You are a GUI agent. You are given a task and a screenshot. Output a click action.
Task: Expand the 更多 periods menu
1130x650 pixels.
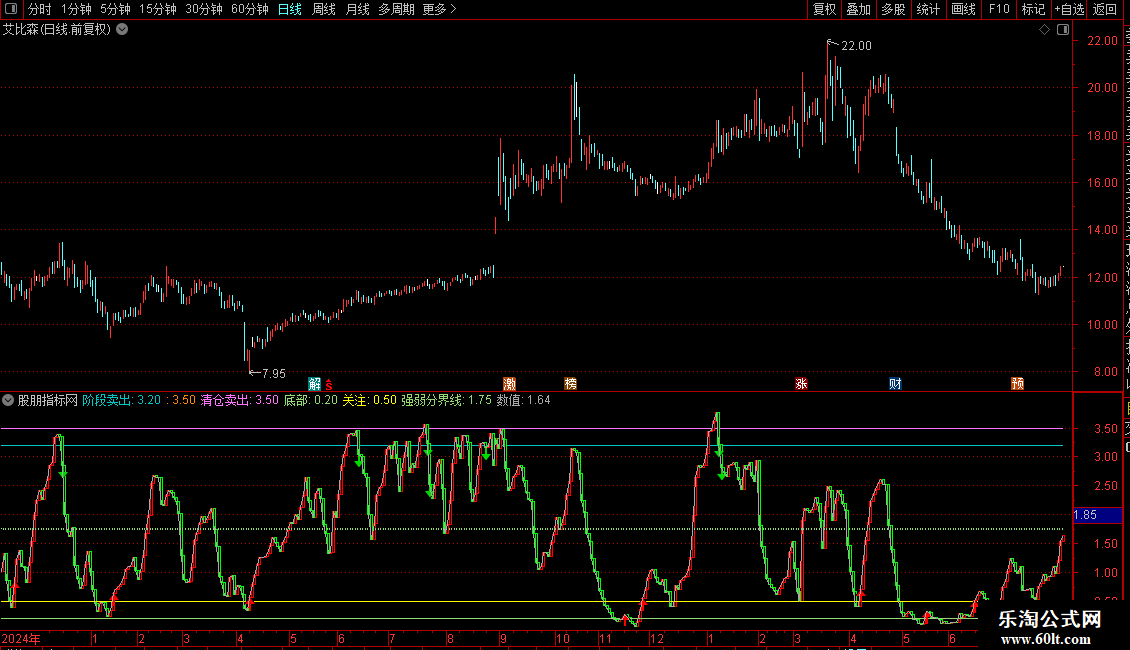click(440, 9)
